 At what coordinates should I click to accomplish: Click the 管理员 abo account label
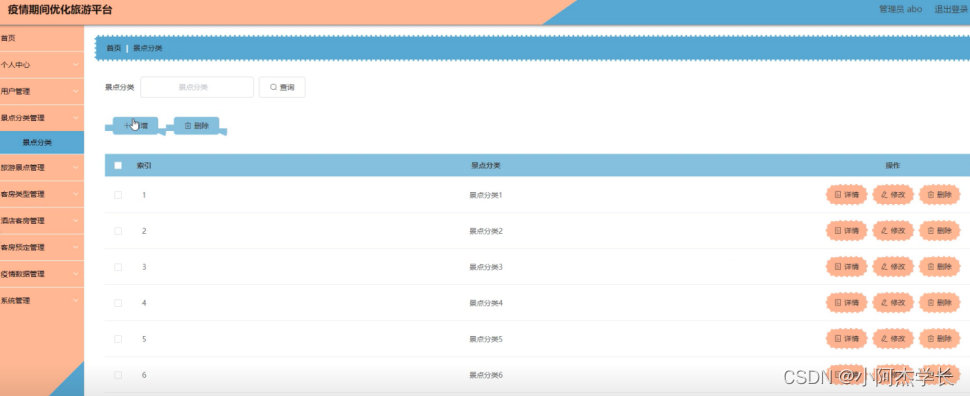[901, 9]
